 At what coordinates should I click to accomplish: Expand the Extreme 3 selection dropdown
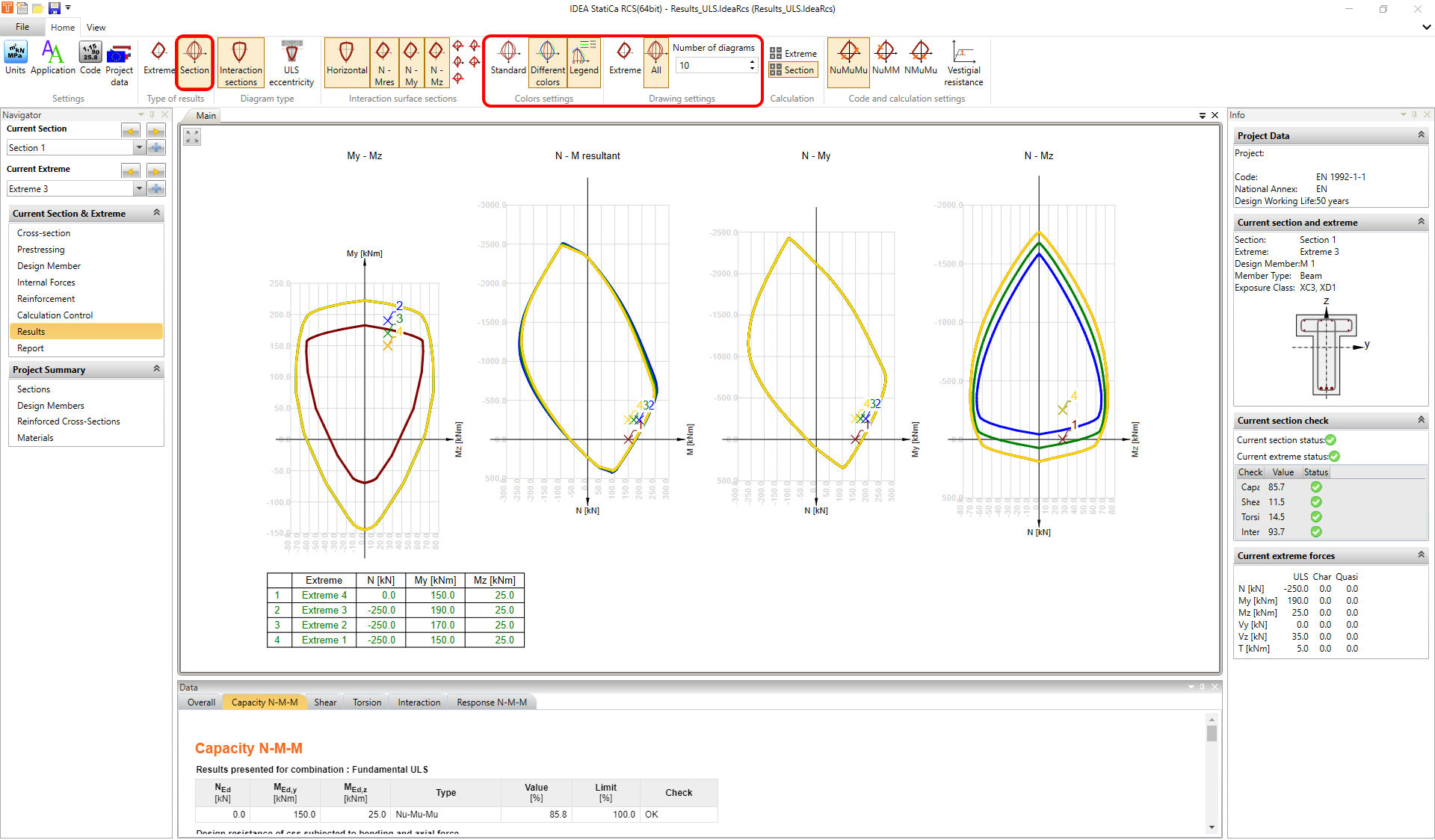(x=139, y=188)
